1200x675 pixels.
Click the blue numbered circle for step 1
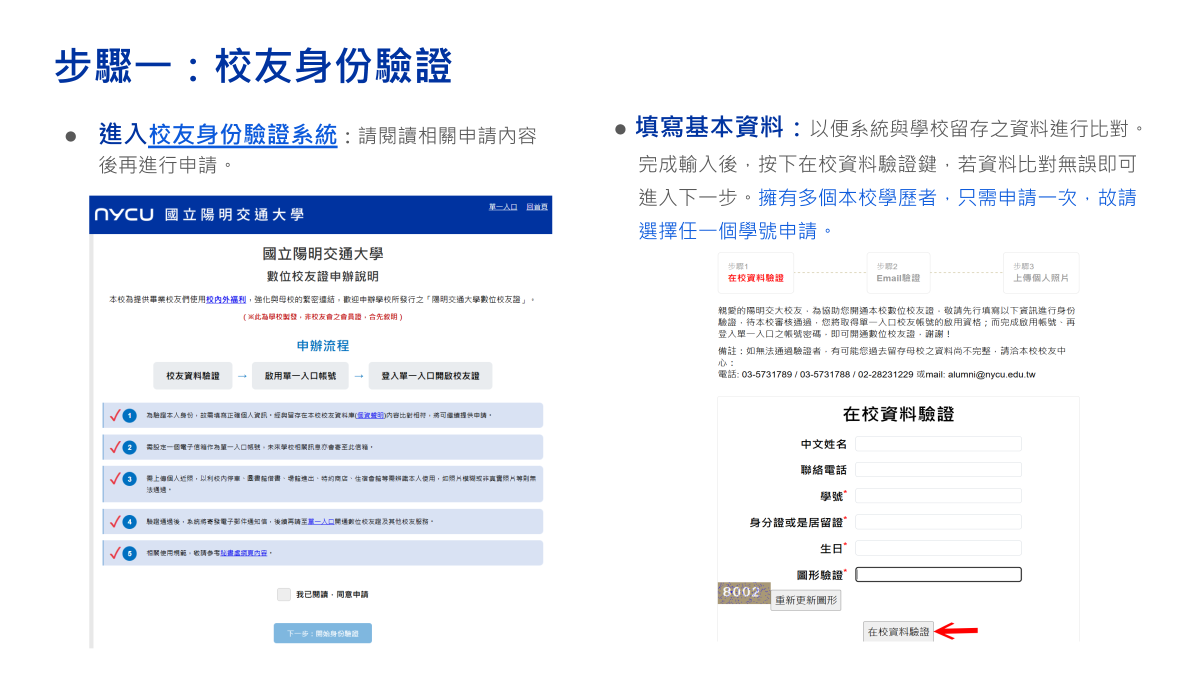pos(129,416)
